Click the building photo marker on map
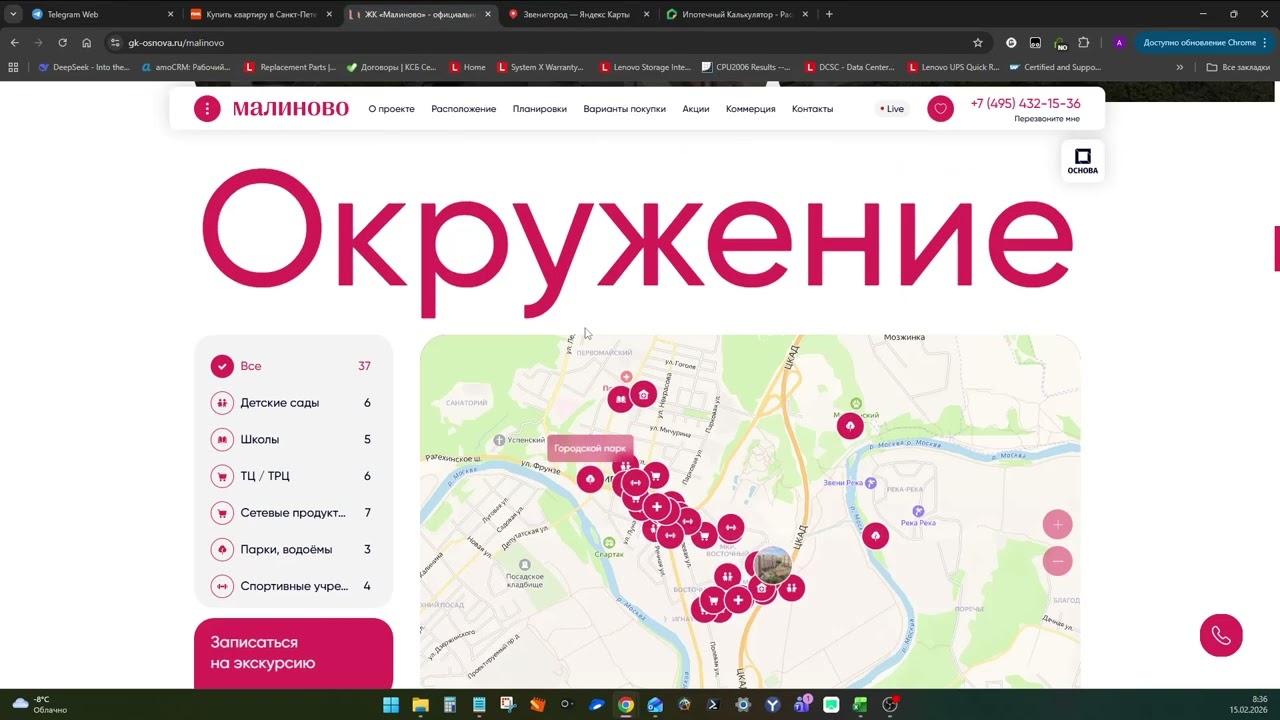1280x720 pixels. (772, 565)
